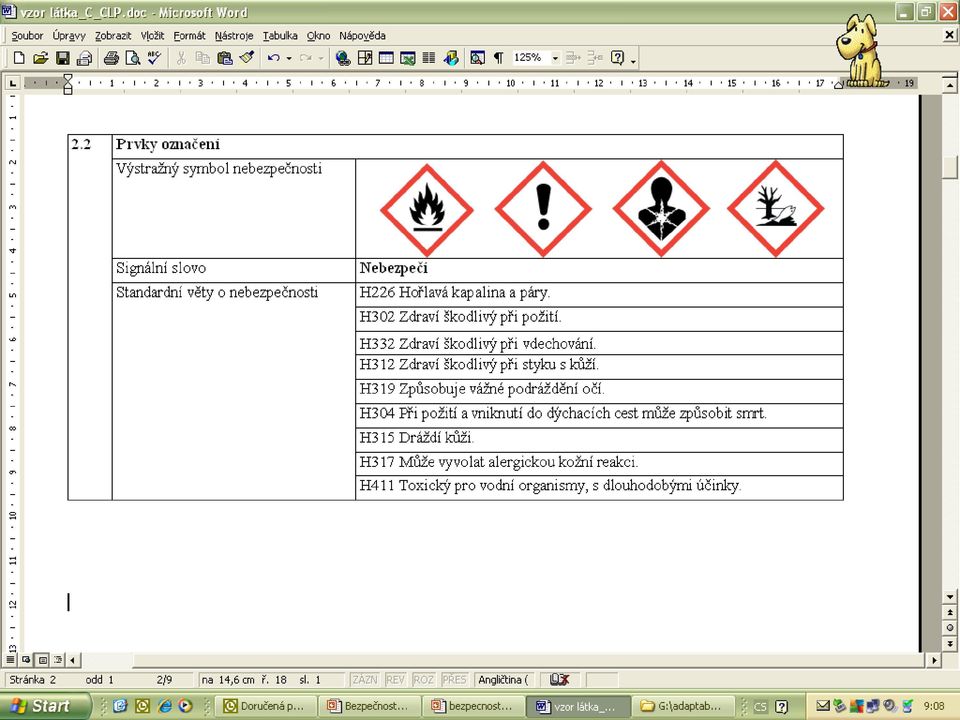Click the Windows Start button
The width and height of the screenshot is (960, 720).
point(45,706)
